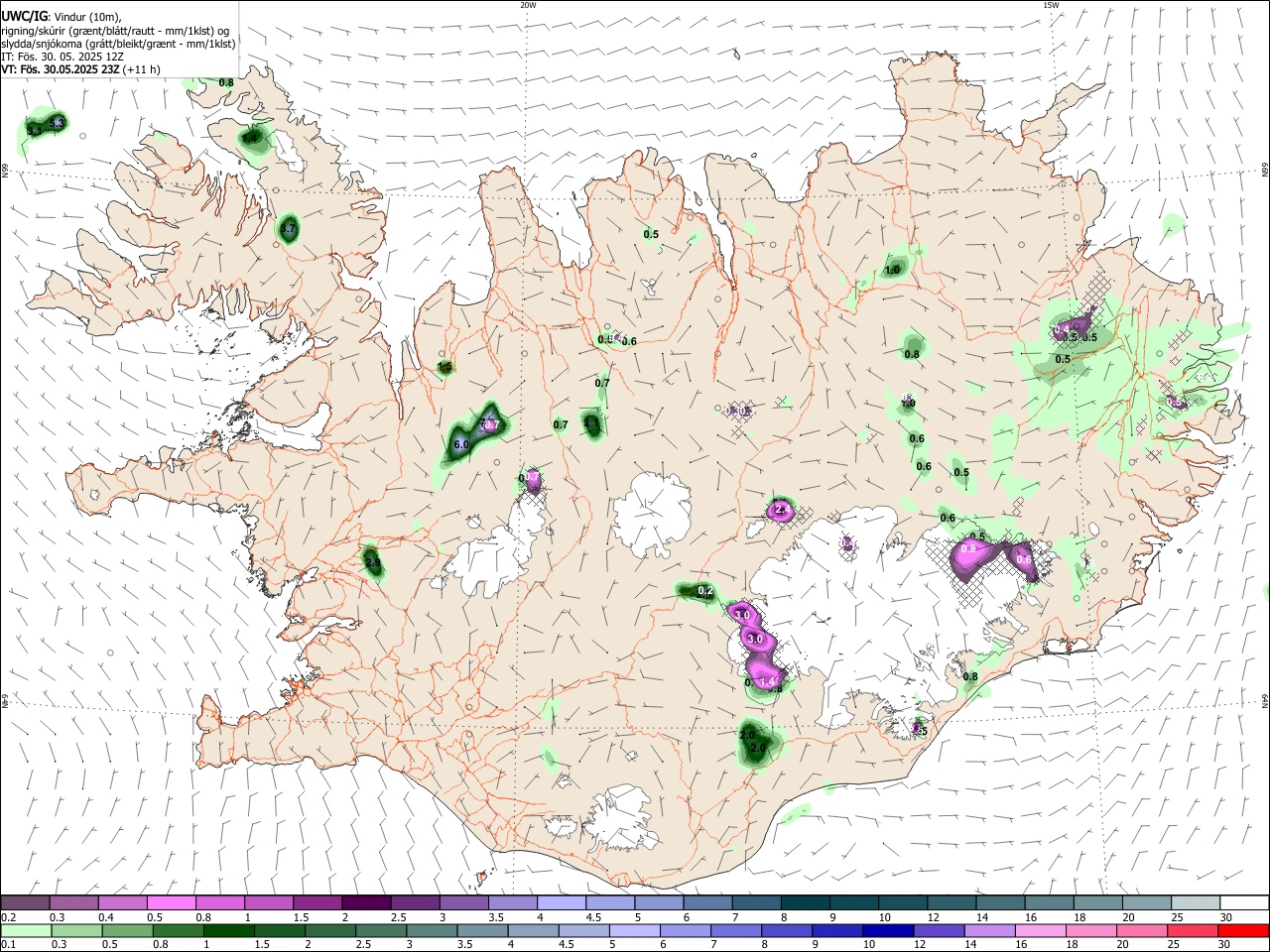The height and width of the screenshot is (952, 1270).
Task: Click the '0.1' label in the lower legend
Action: [x=8, y=945]
